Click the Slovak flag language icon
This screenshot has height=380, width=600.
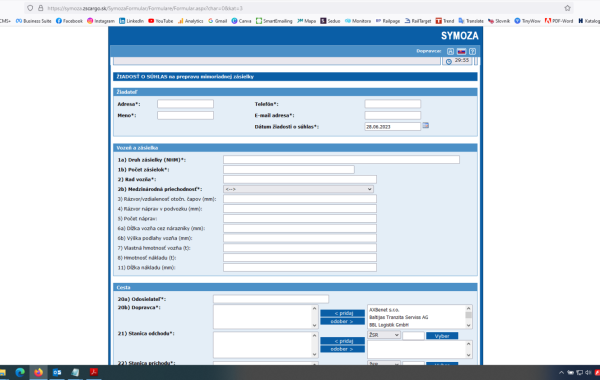[x=461, y=51]
